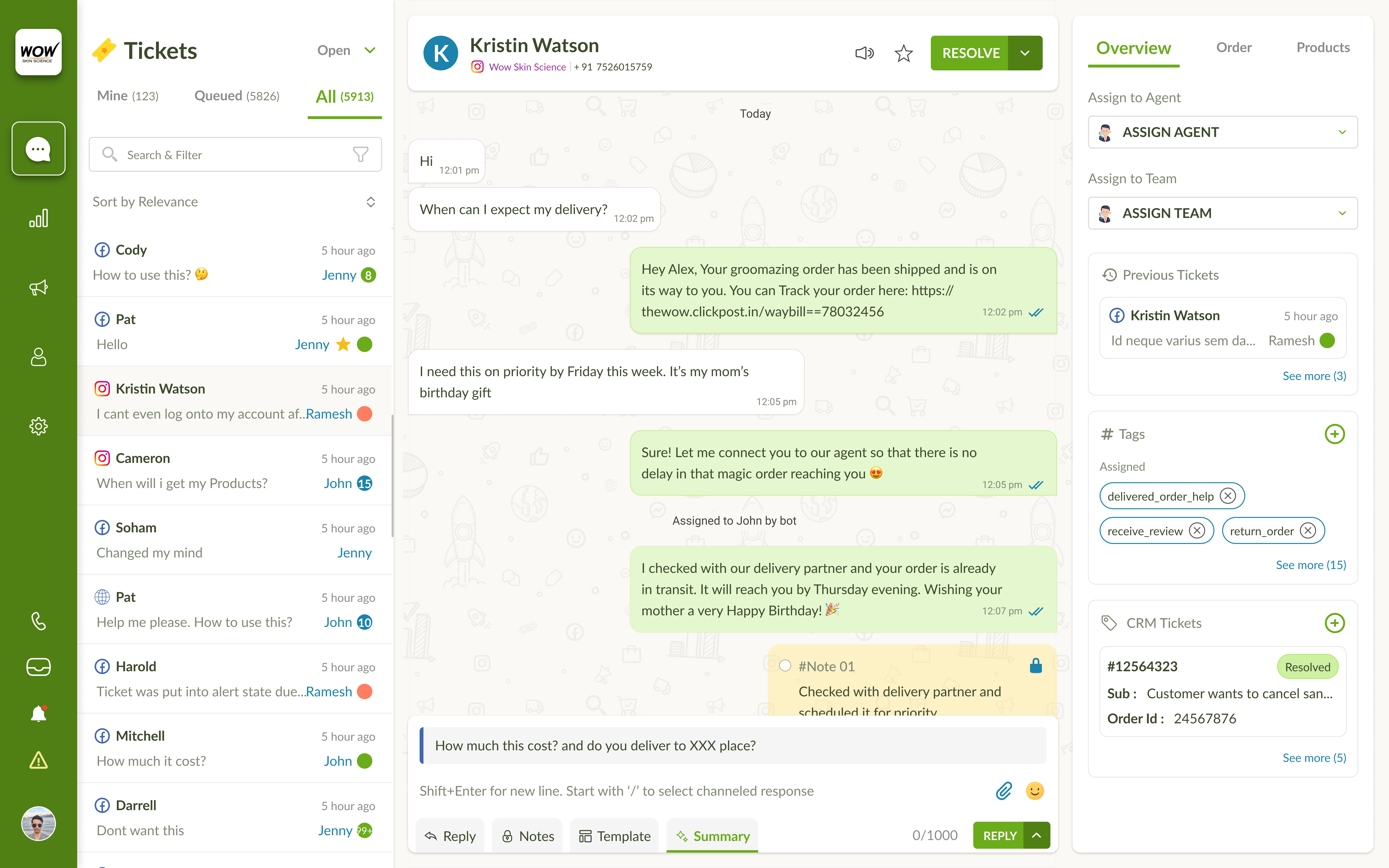Select the Reply composer tab

pos(450,836)
